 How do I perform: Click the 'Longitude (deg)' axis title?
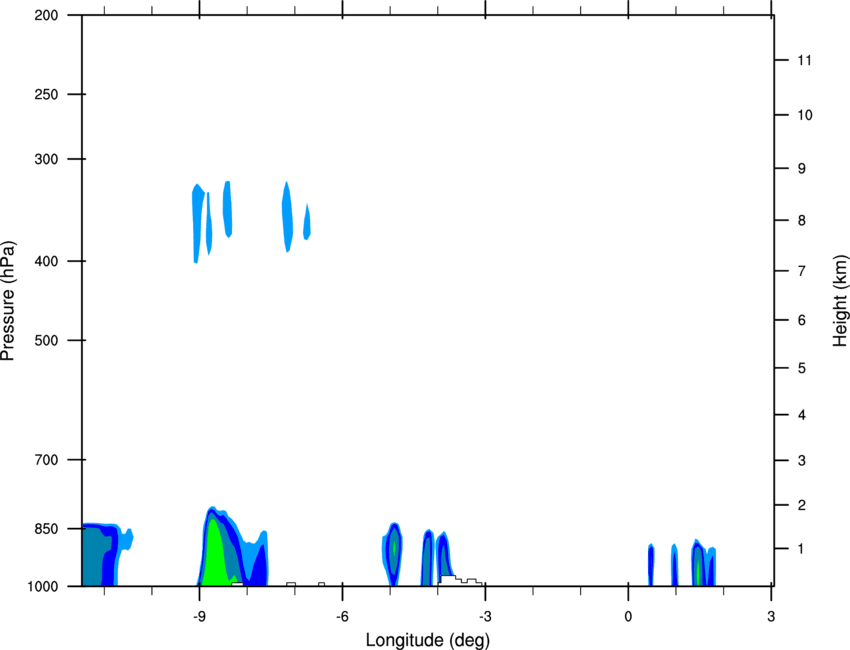click(428, 640)
